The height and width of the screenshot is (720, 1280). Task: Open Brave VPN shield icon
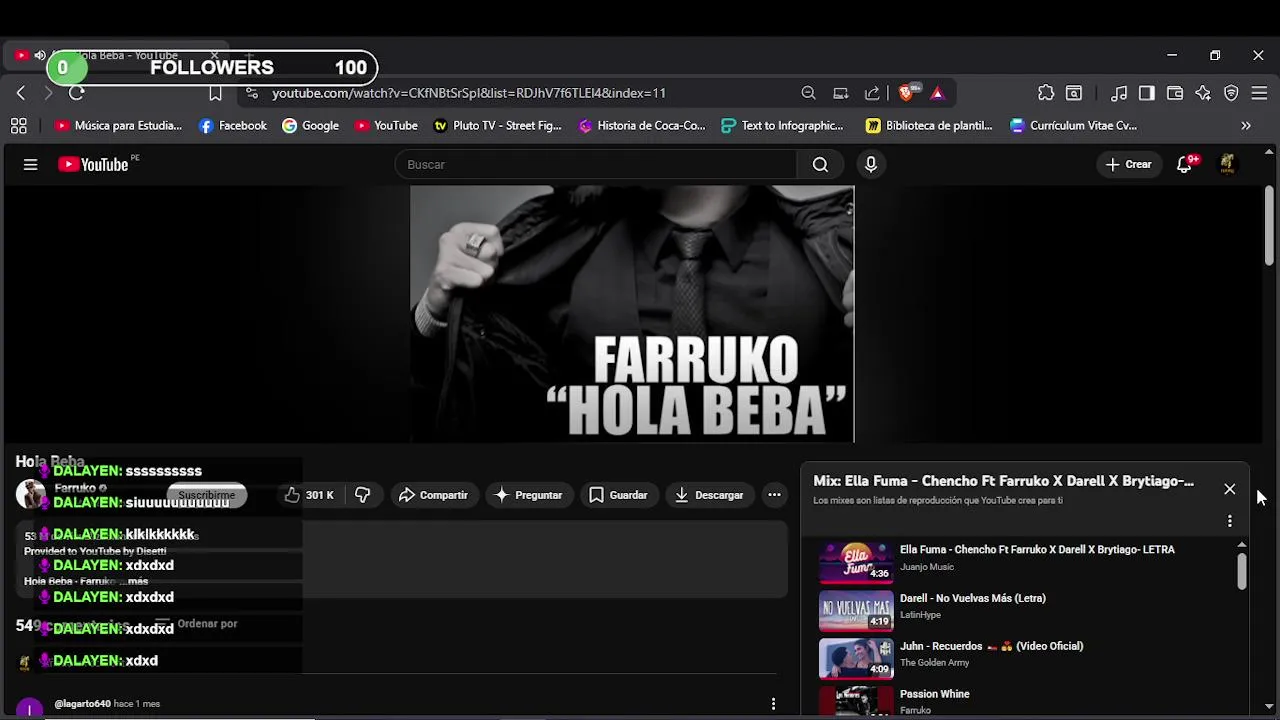1231,93
